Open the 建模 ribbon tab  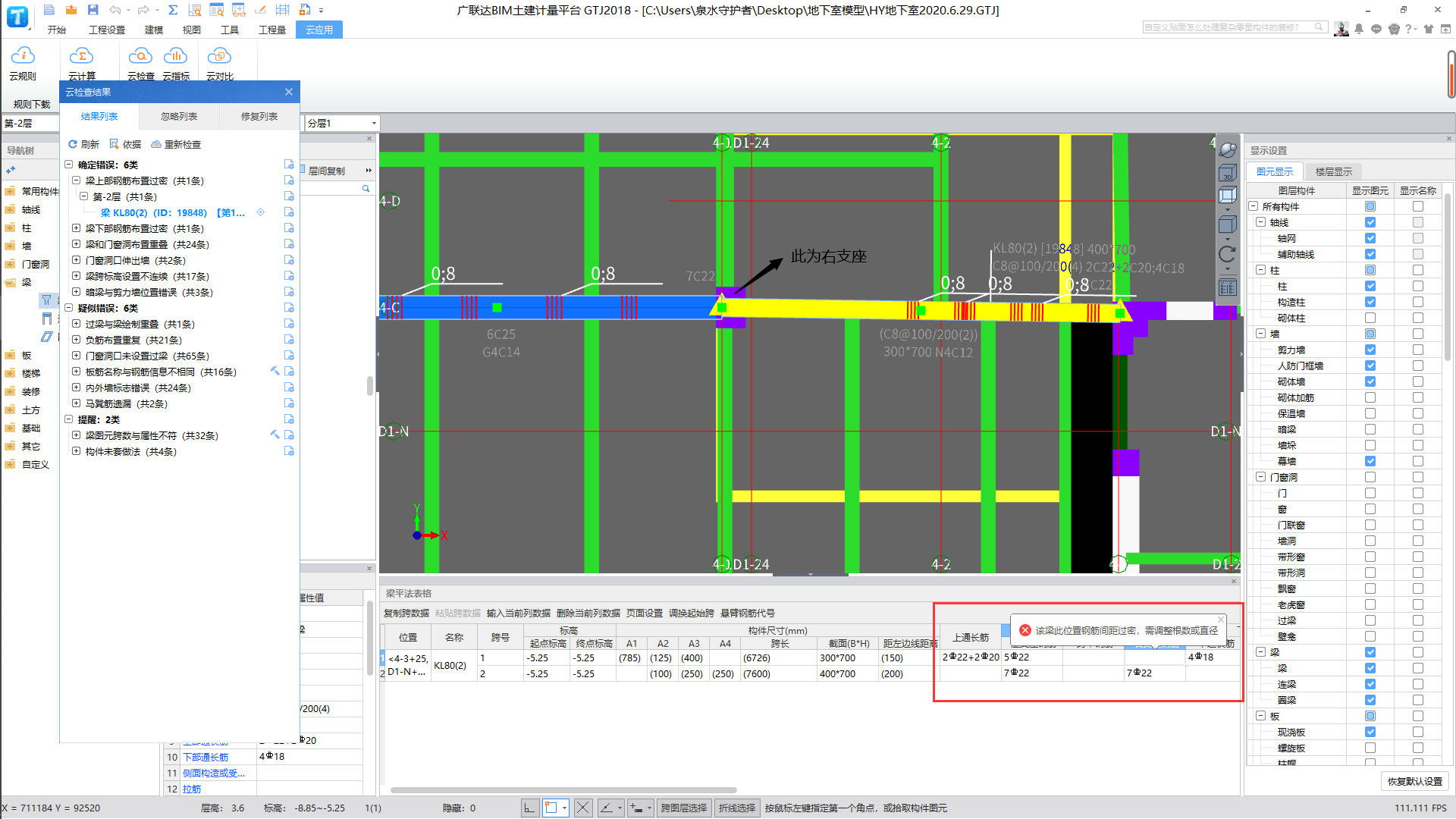154,30
